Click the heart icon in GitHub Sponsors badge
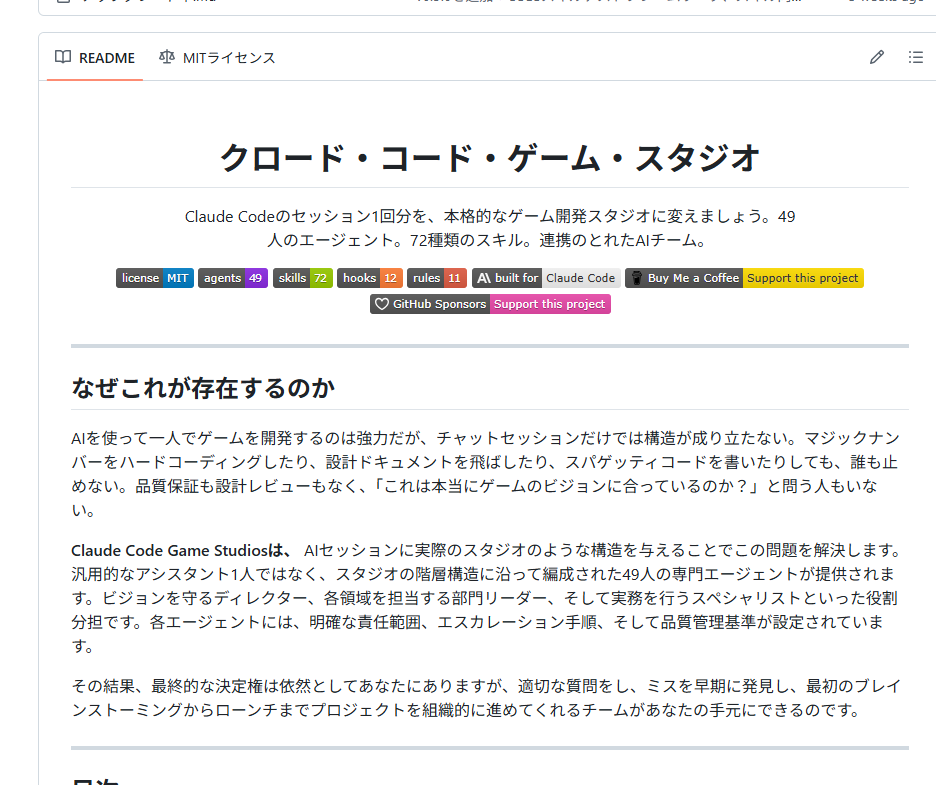The image size is (936, 785). (x=381, y=304)
